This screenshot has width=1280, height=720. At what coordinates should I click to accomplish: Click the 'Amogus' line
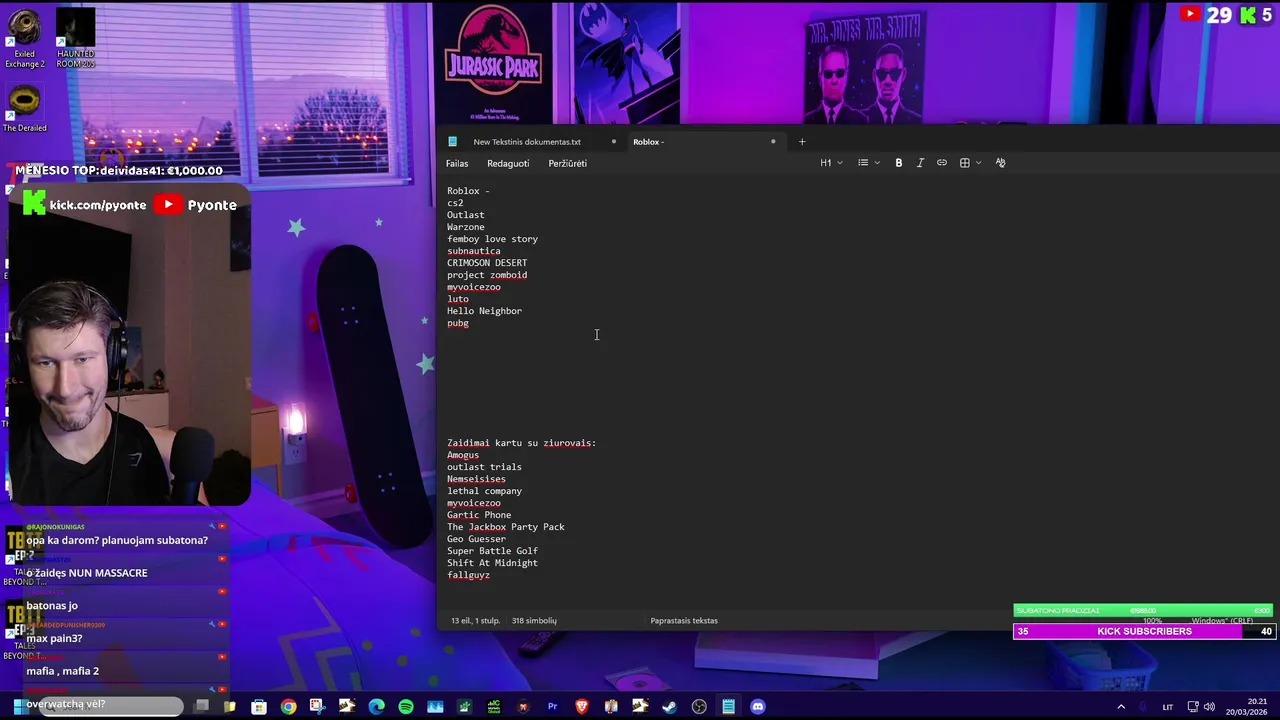pyautogui.click(x=463, y=455)
